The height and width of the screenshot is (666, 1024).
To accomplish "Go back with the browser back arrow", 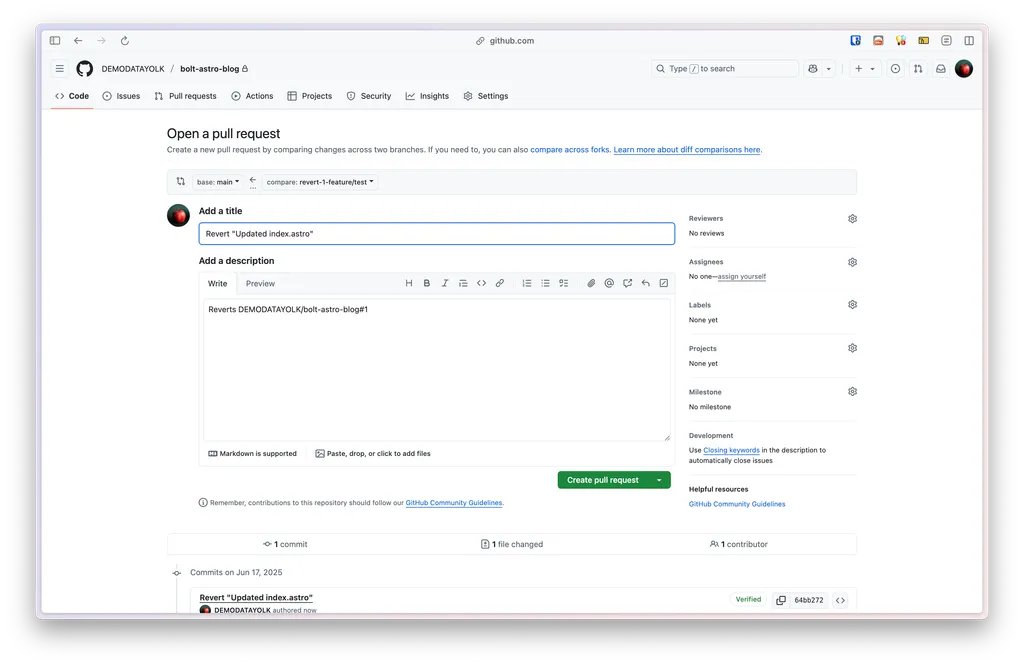I will coord(78,40).
